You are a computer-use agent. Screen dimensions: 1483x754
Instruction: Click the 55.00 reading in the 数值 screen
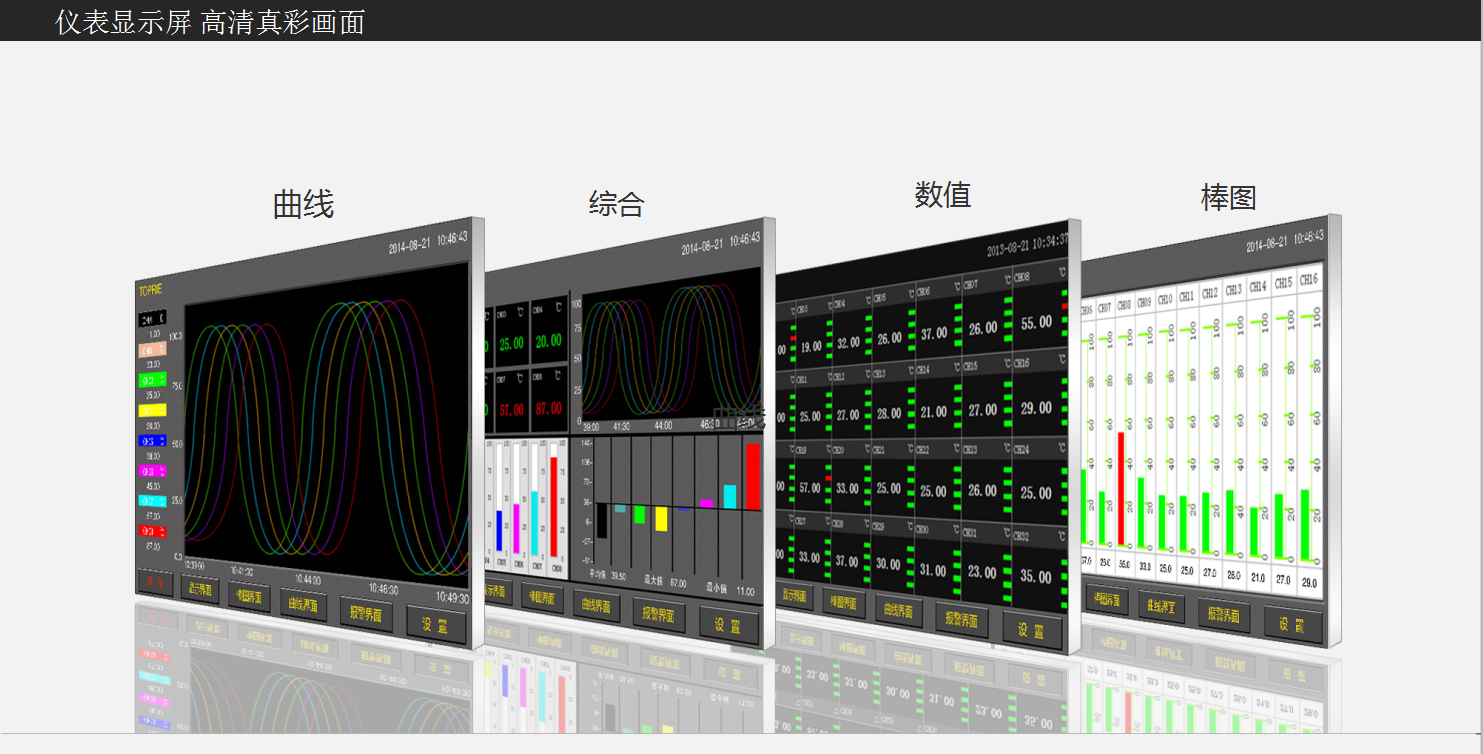[x=1036, y=323]
